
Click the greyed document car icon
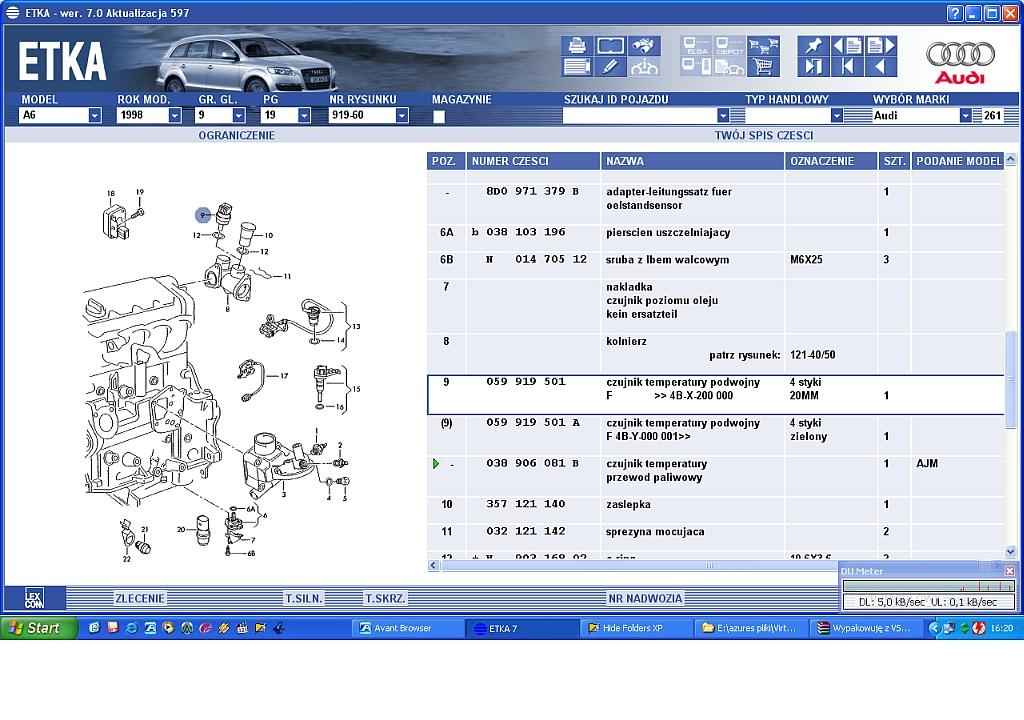pos(729,66)
